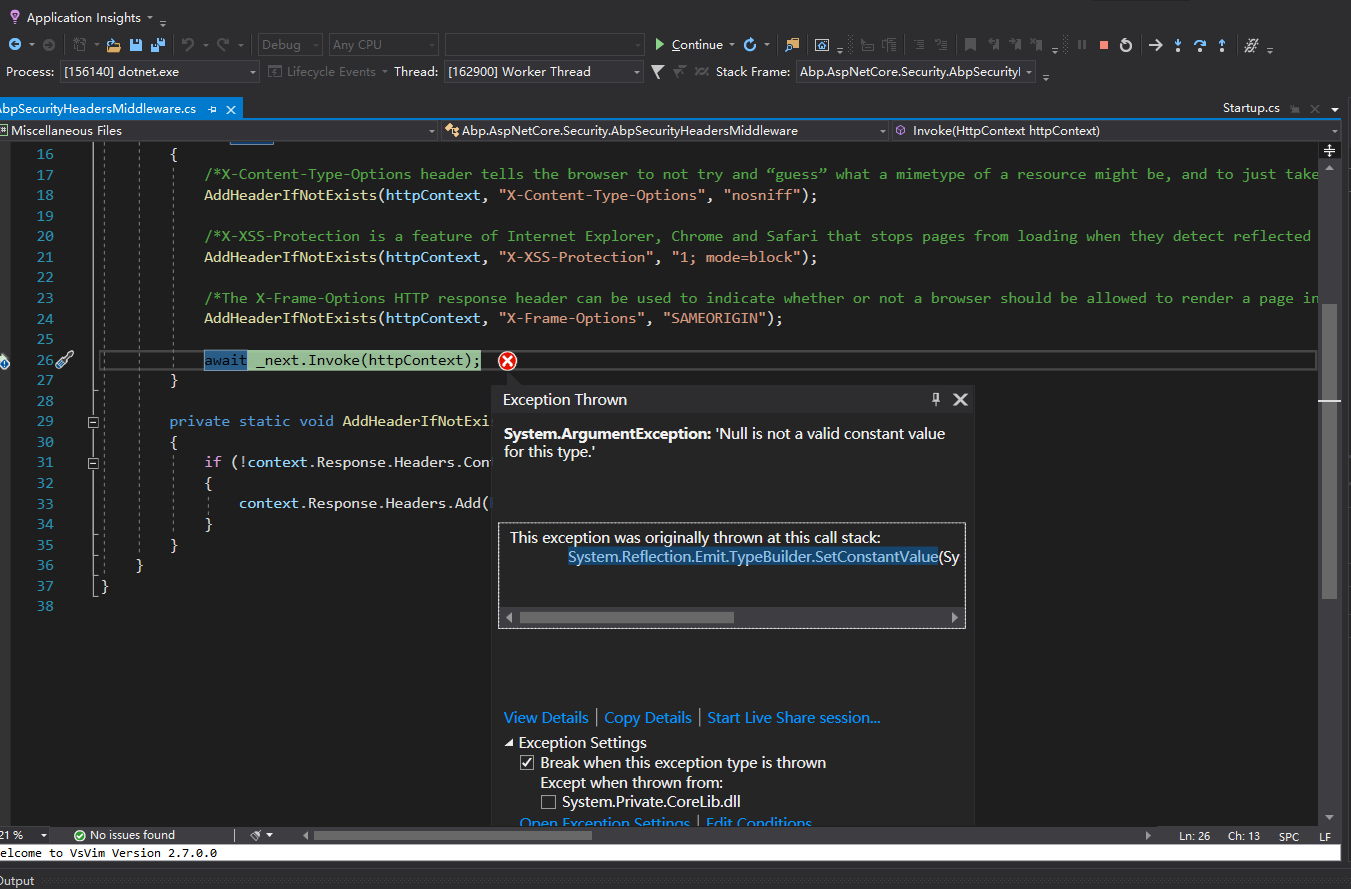Image resolution: width=1351 pixels, height=889 pixels.
Task: Click the View Details link
Action: 546,717
